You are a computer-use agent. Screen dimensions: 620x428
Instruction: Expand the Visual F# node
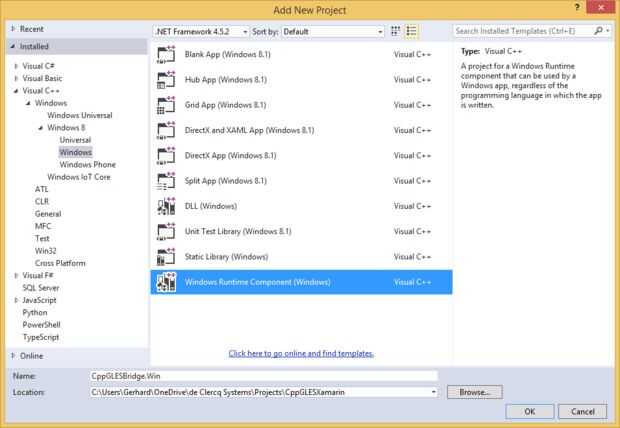point(16,276)
